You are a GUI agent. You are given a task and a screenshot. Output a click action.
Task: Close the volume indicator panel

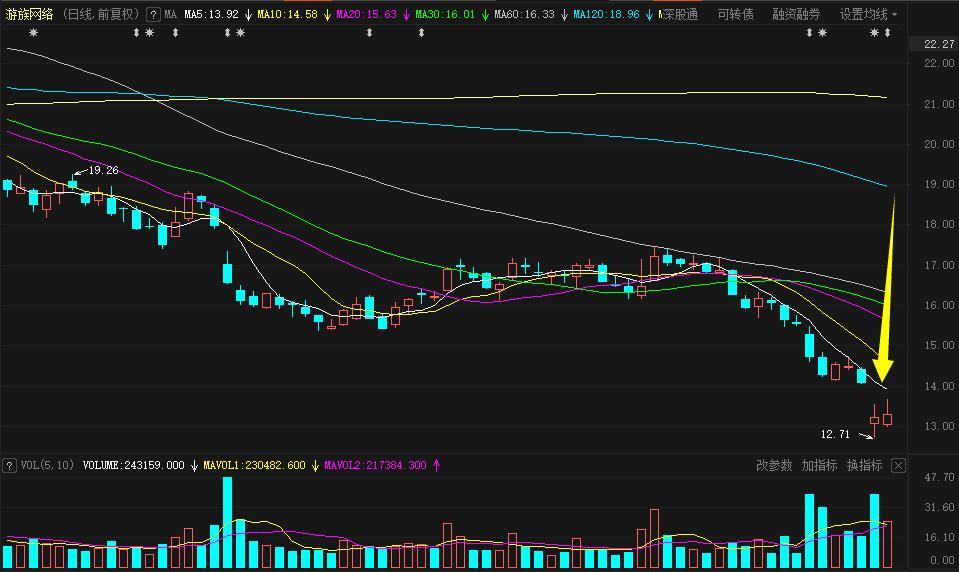(x=898, y=466)
